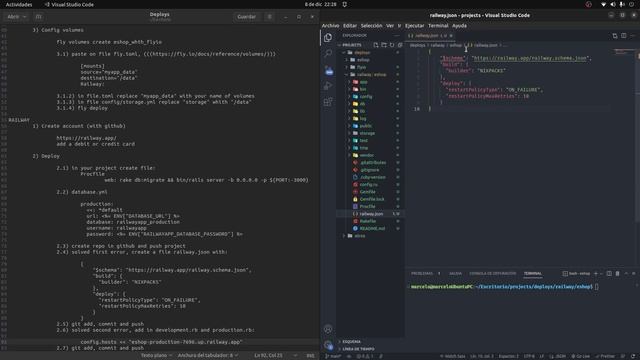Click the git branch main in status bar
Screen dimensions: 640x360
tap(333, 356)
